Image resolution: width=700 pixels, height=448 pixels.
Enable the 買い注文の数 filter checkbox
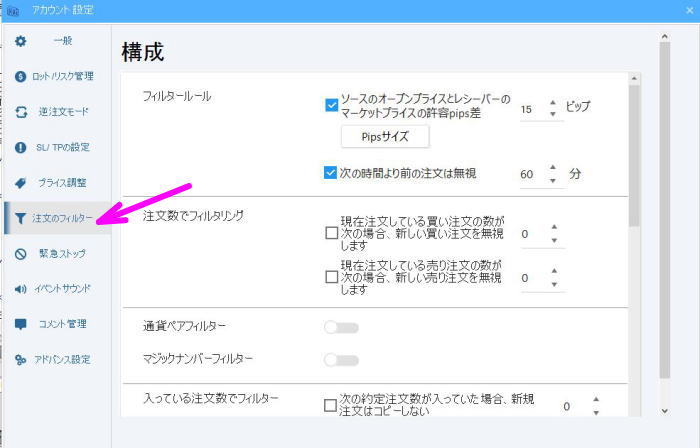pyautogui.click(x=331, y=233)
